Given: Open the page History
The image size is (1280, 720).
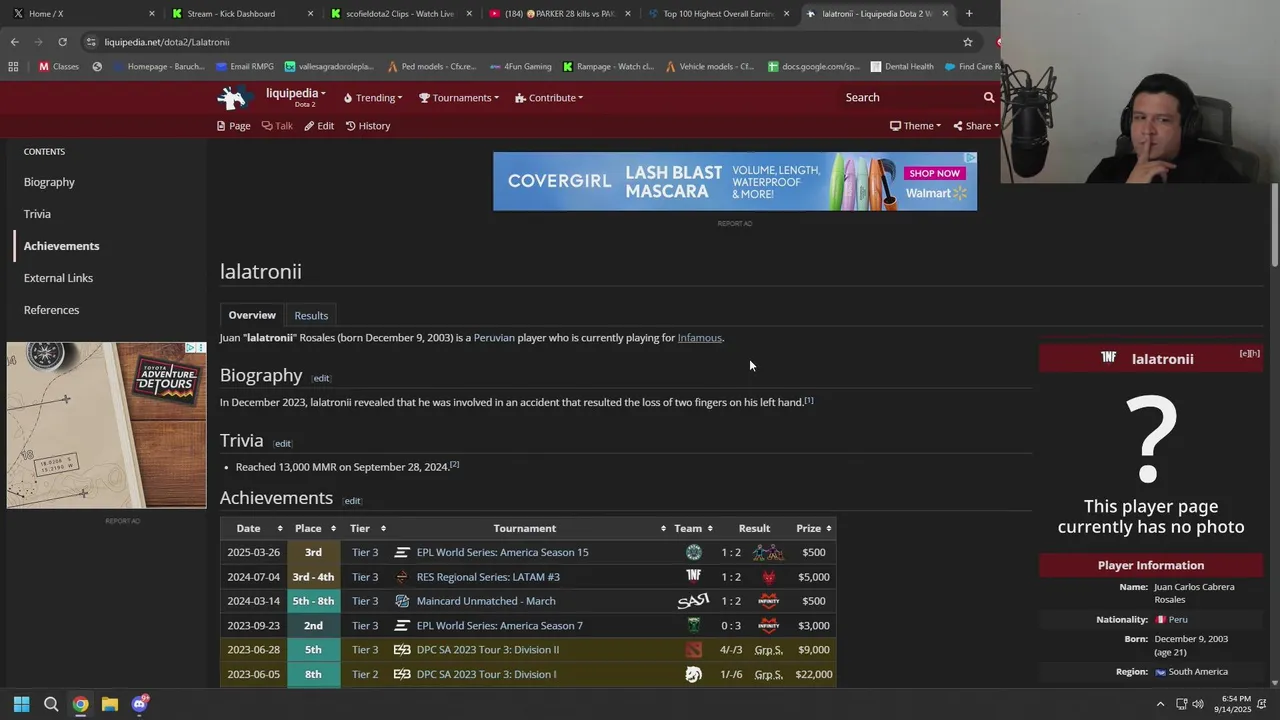Looking at the screenshot, I should point(368,125).
